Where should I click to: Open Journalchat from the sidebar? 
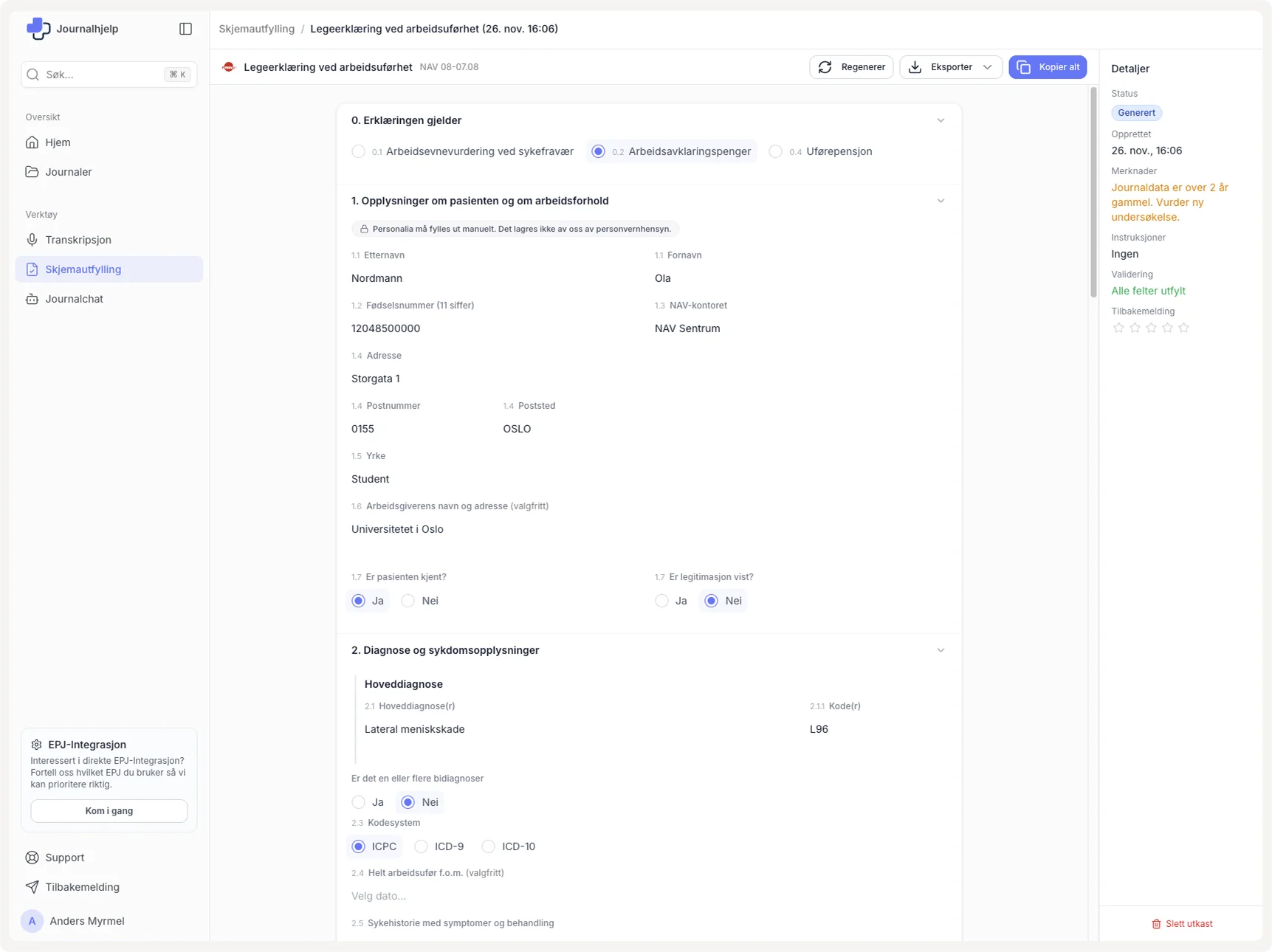point(74,299)
